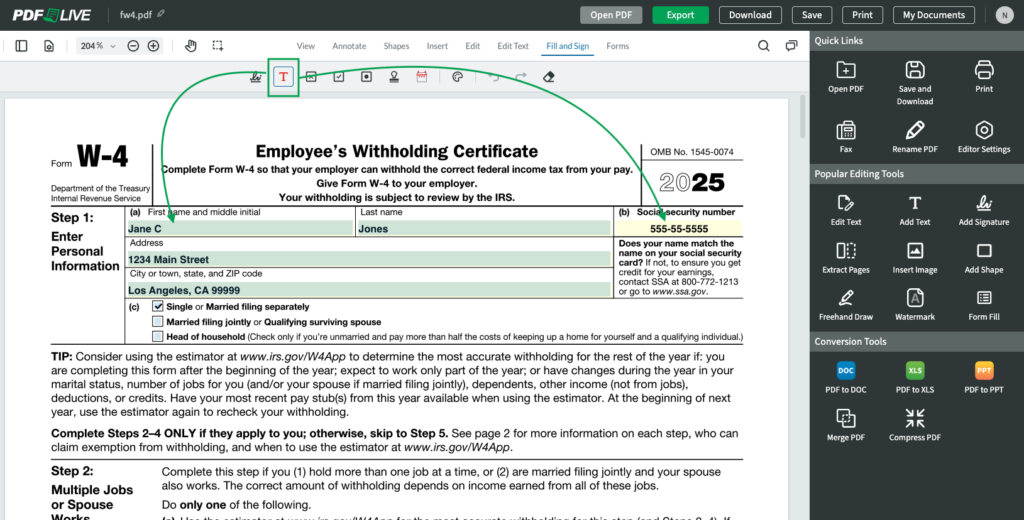Click the Print button in header
This screenshot has height=520, width=1024.
[x=863, y=15]
